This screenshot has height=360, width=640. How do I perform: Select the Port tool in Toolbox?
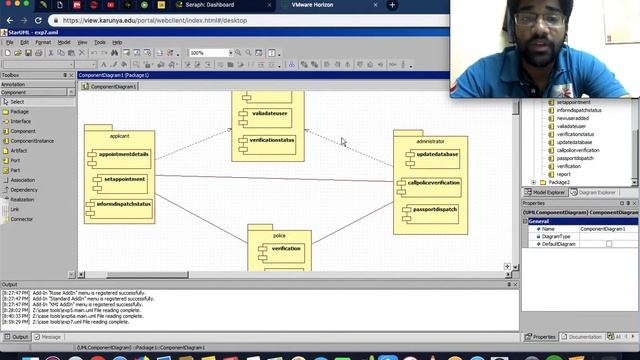[x=15, y=160]
